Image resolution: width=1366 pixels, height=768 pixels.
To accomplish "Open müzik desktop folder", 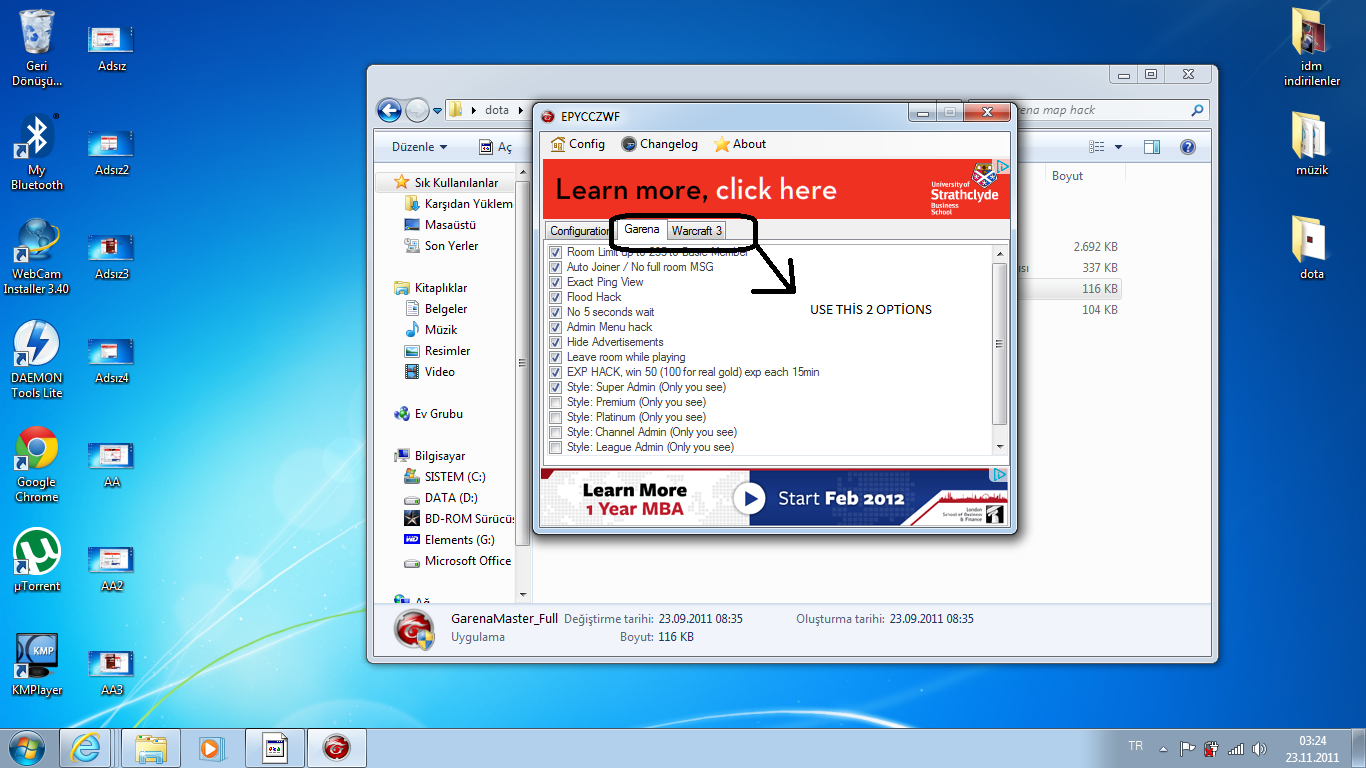I will click(x=1311, y=143).
